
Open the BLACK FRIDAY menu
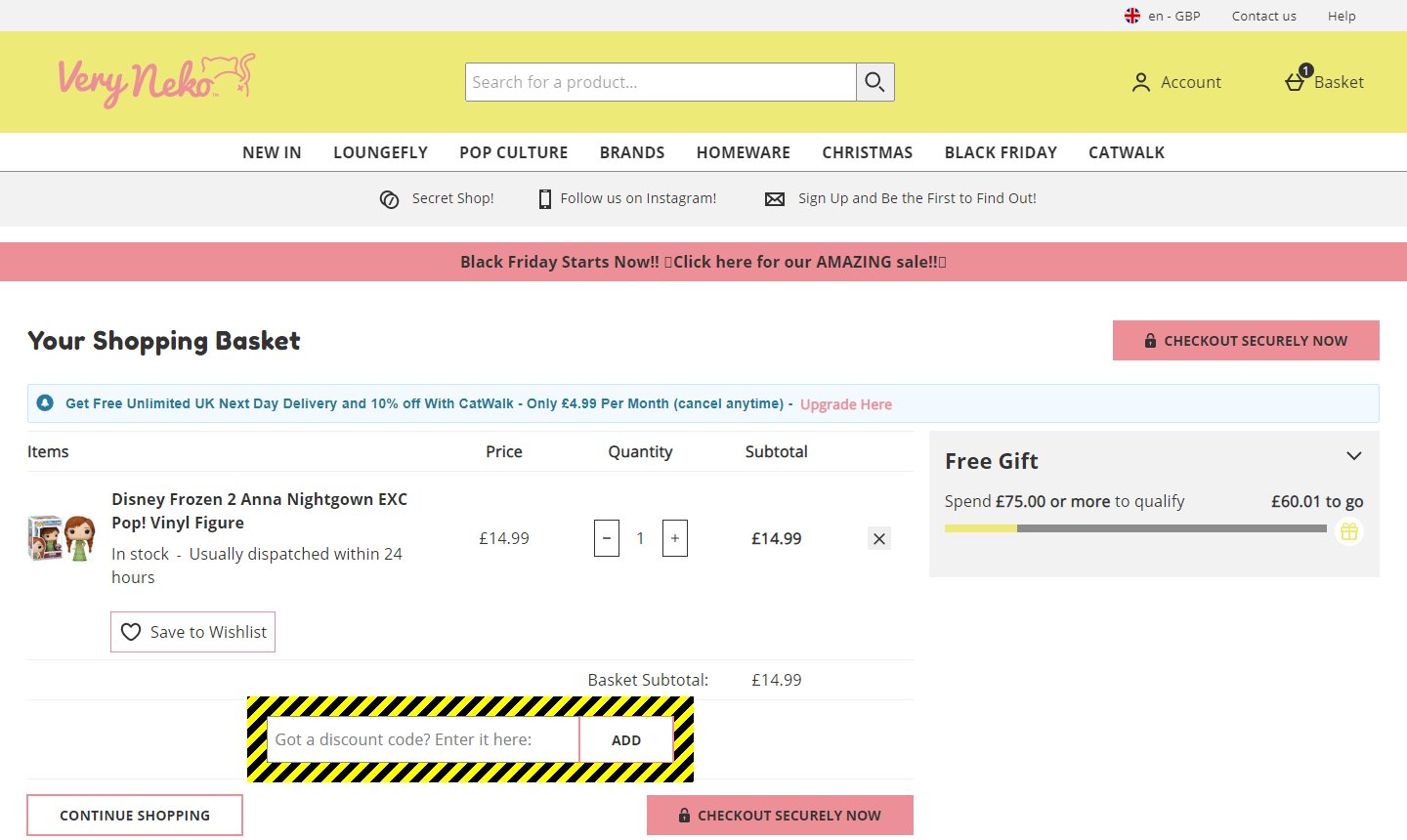(x=1001, y=152)
